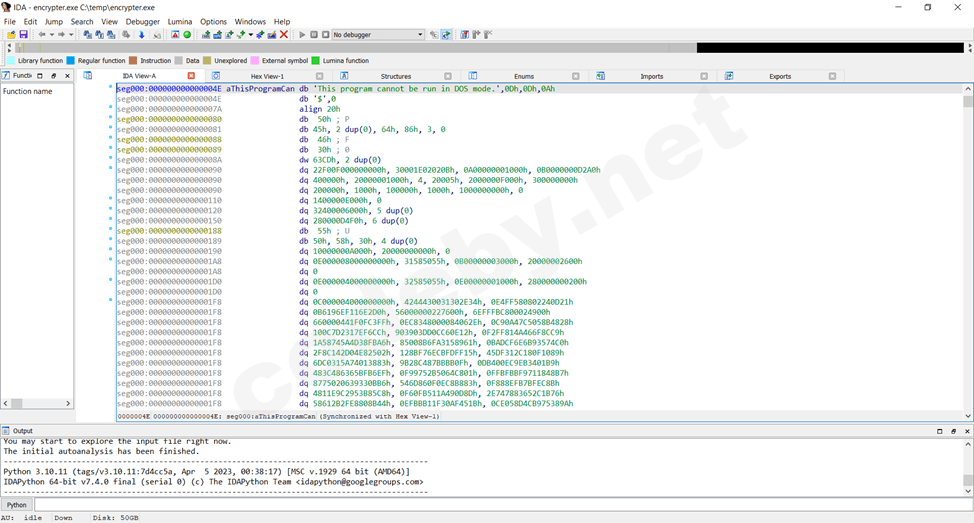Click the navigation band overview bar

489,48
